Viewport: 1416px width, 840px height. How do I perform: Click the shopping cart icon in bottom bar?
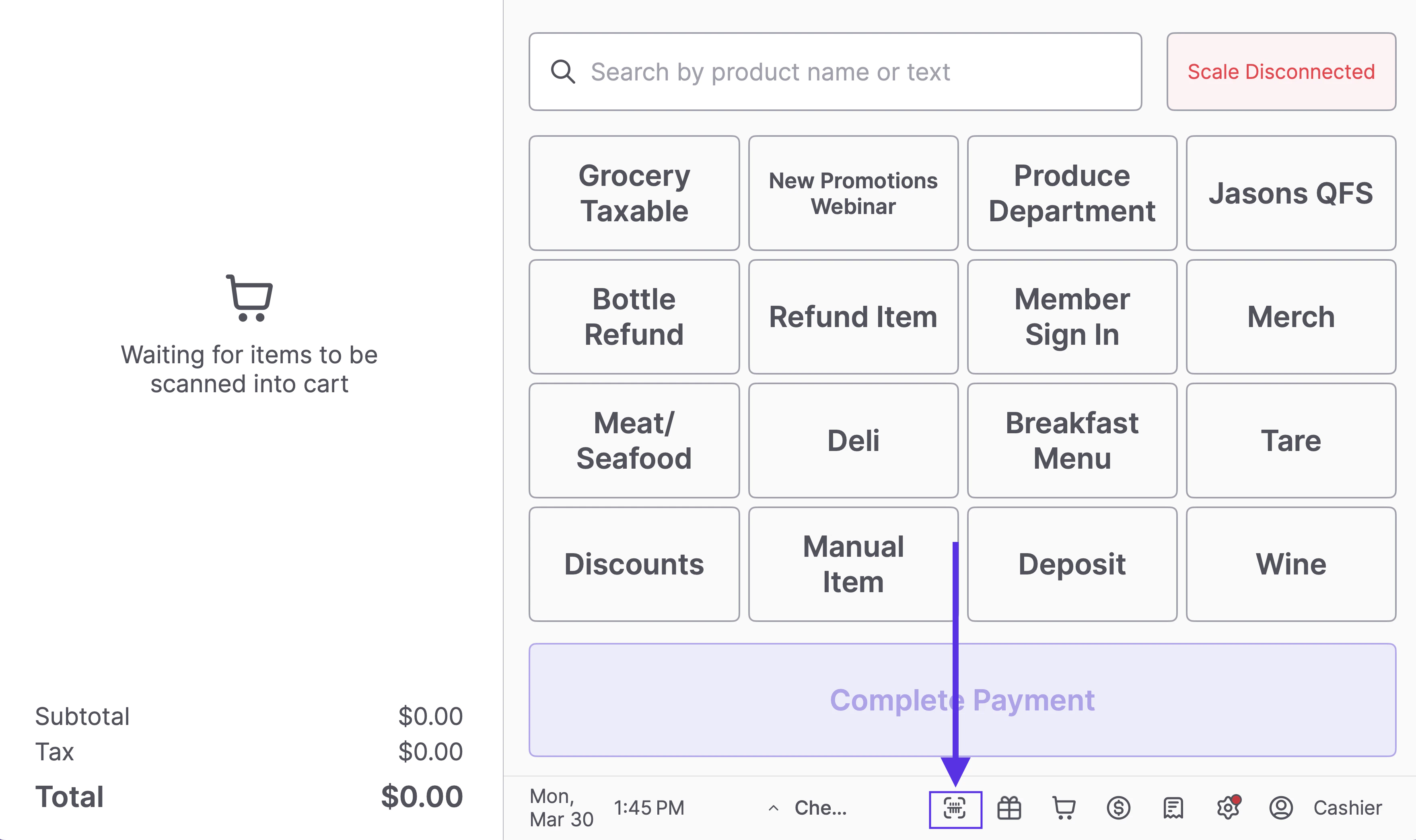1064,808
